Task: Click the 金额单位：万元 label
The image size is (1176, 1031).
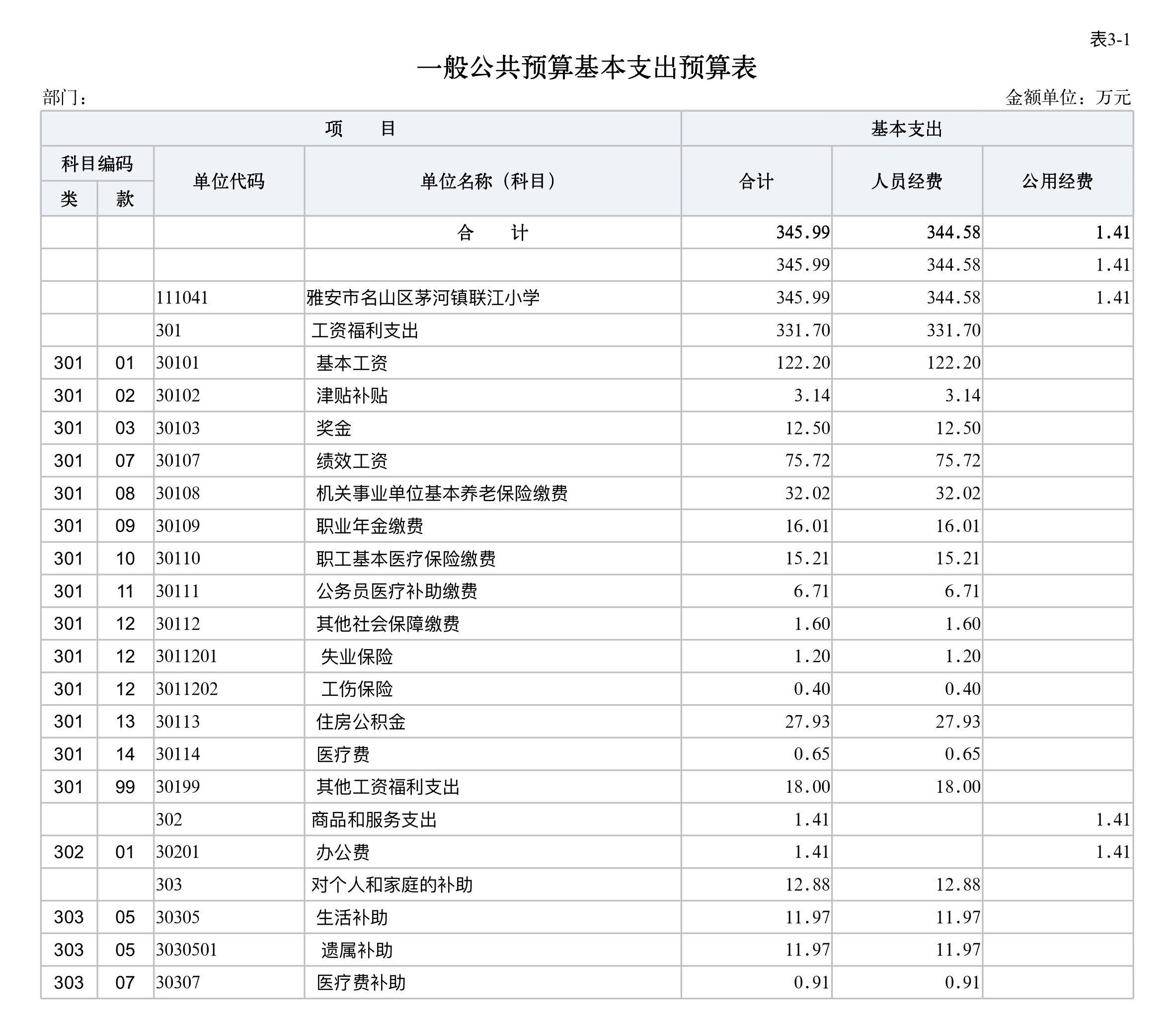Action: [x=1068, y=97]
